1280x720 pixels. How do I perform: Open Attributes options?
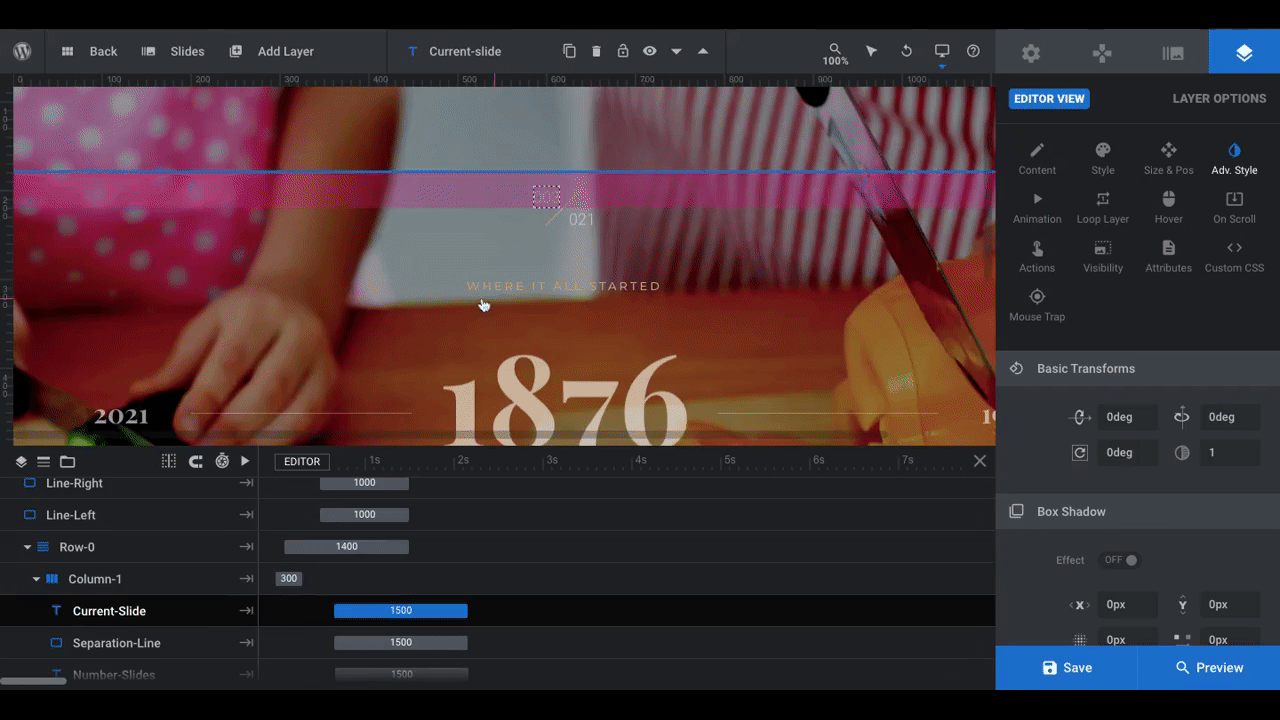(1168, 256)
